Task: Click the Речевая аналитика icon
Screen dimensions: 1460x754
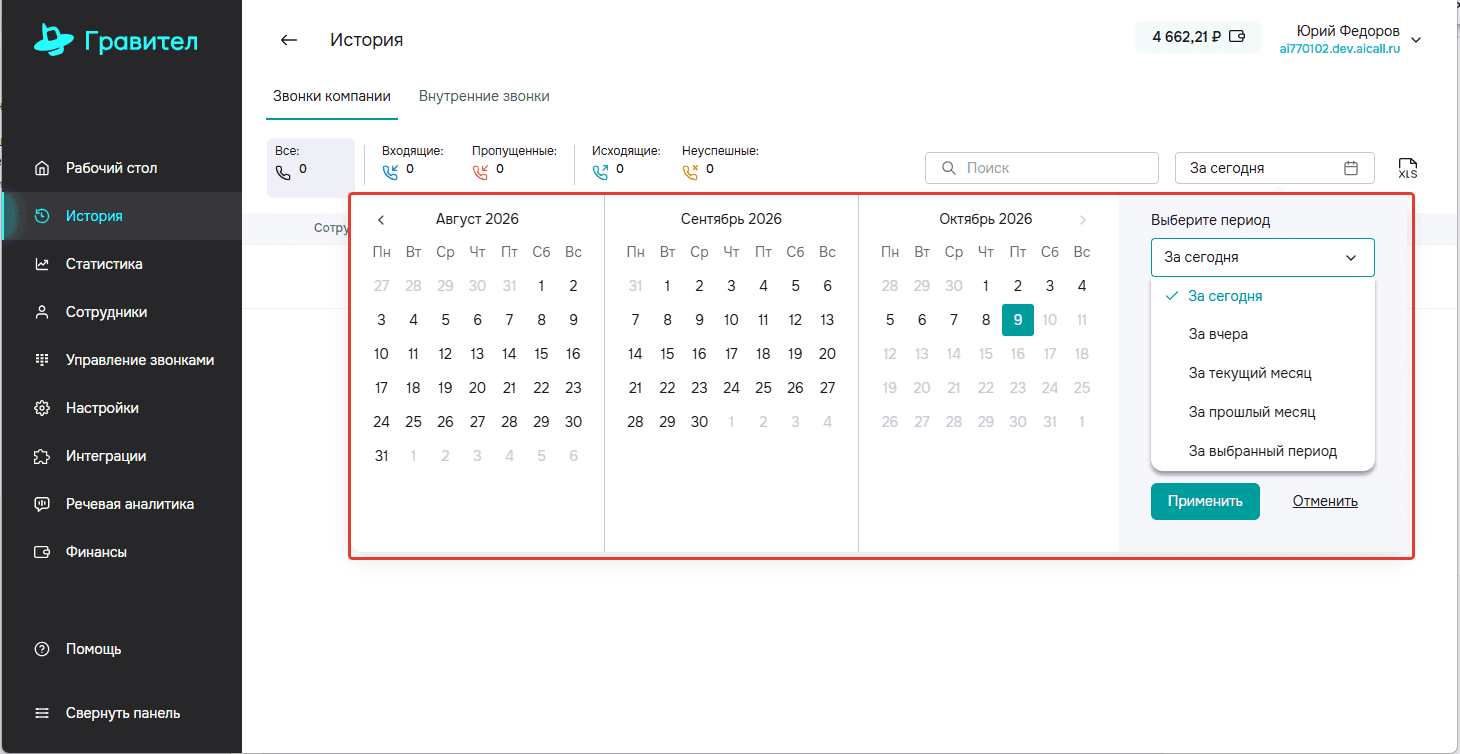Action: [x=42, y=504]
